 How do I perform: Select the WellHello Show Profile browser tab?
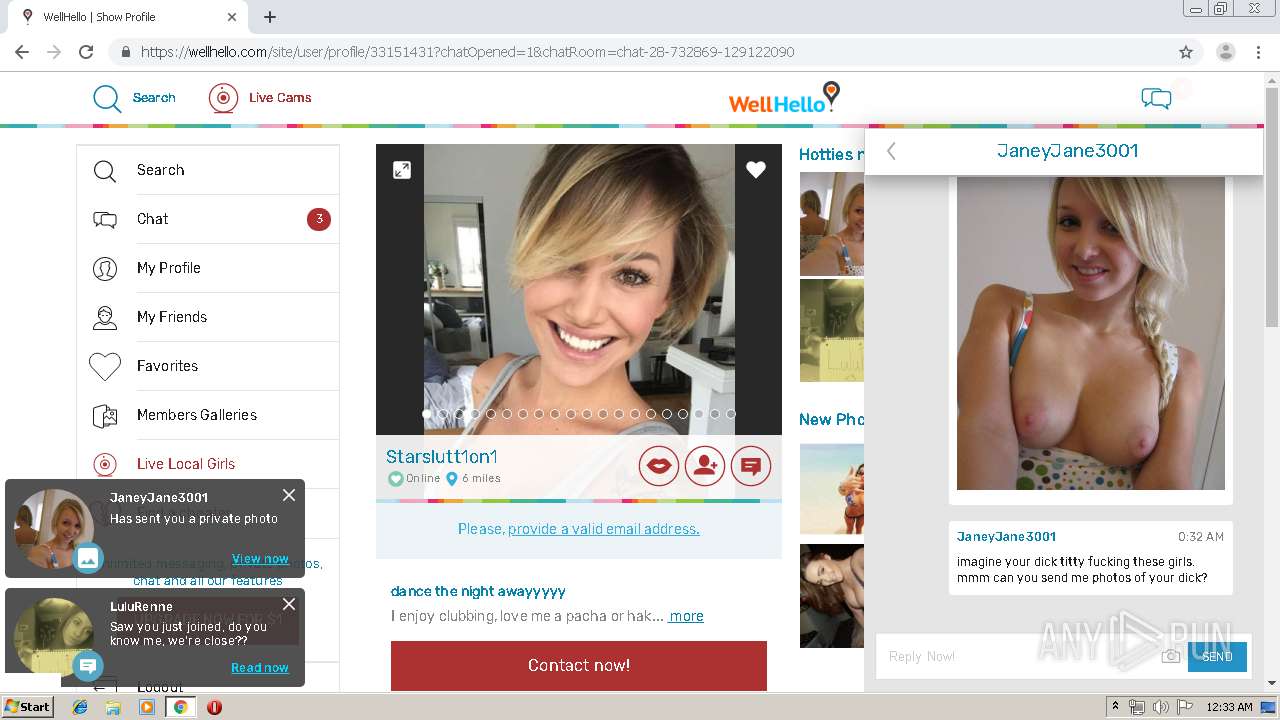128,17
